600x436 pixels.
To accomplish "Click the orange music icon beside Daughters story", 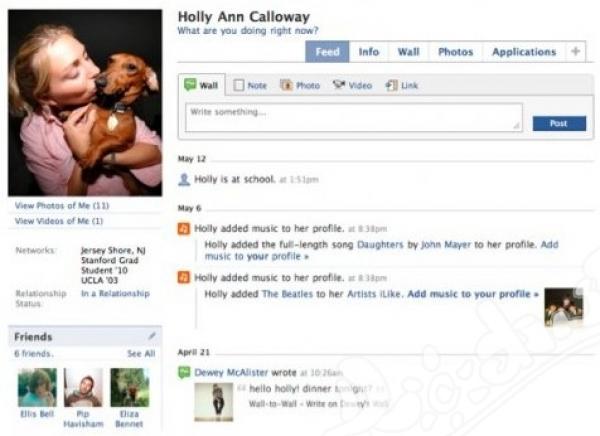I will 184,229.
